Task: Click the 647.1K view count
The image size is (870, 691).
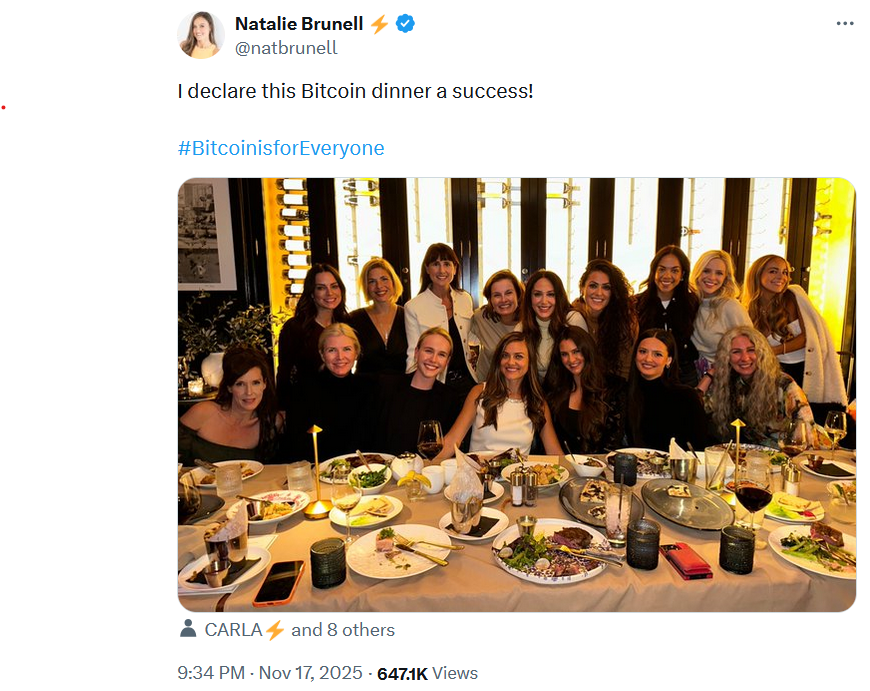Action: pyautogui.click(x=402, y=674)
